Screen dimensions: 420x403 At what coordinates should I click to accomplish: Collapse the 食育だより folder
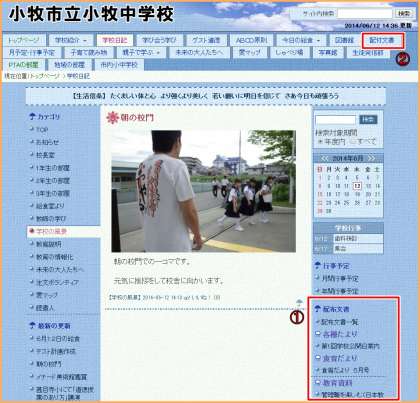(318, 358)
